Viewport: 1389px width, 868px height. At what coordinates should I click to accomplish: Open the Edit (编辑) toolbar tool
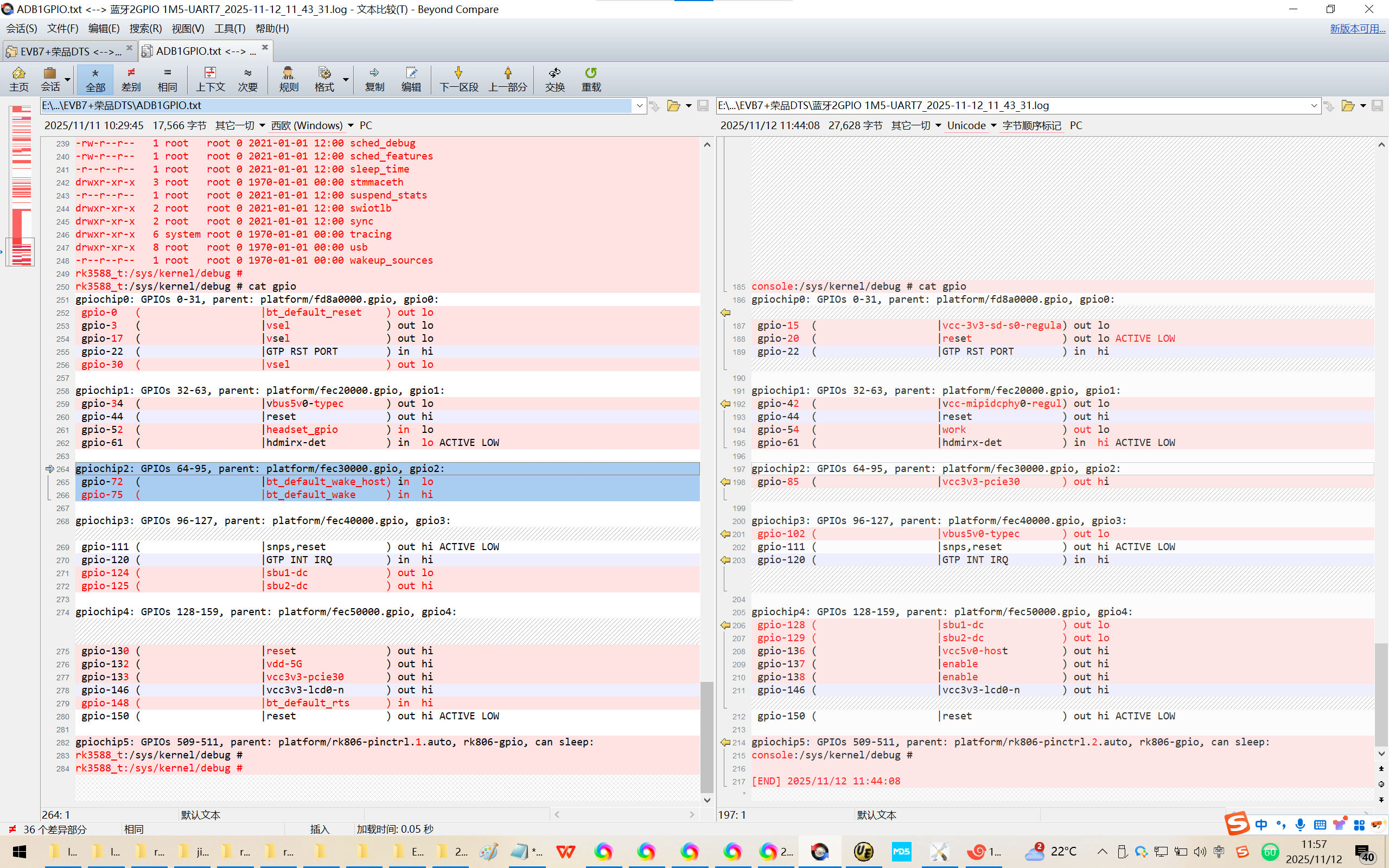click(x=411, y=79)
